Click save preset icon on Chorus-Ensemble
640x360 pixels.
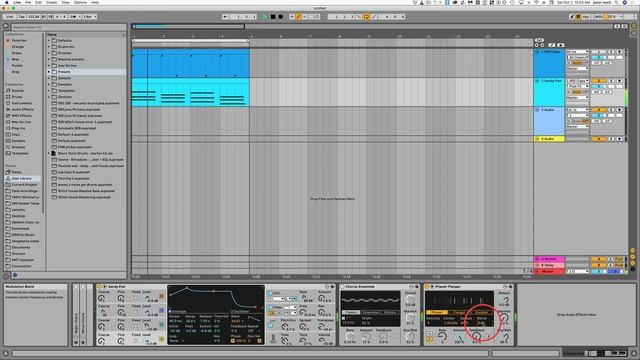(417, 287)
